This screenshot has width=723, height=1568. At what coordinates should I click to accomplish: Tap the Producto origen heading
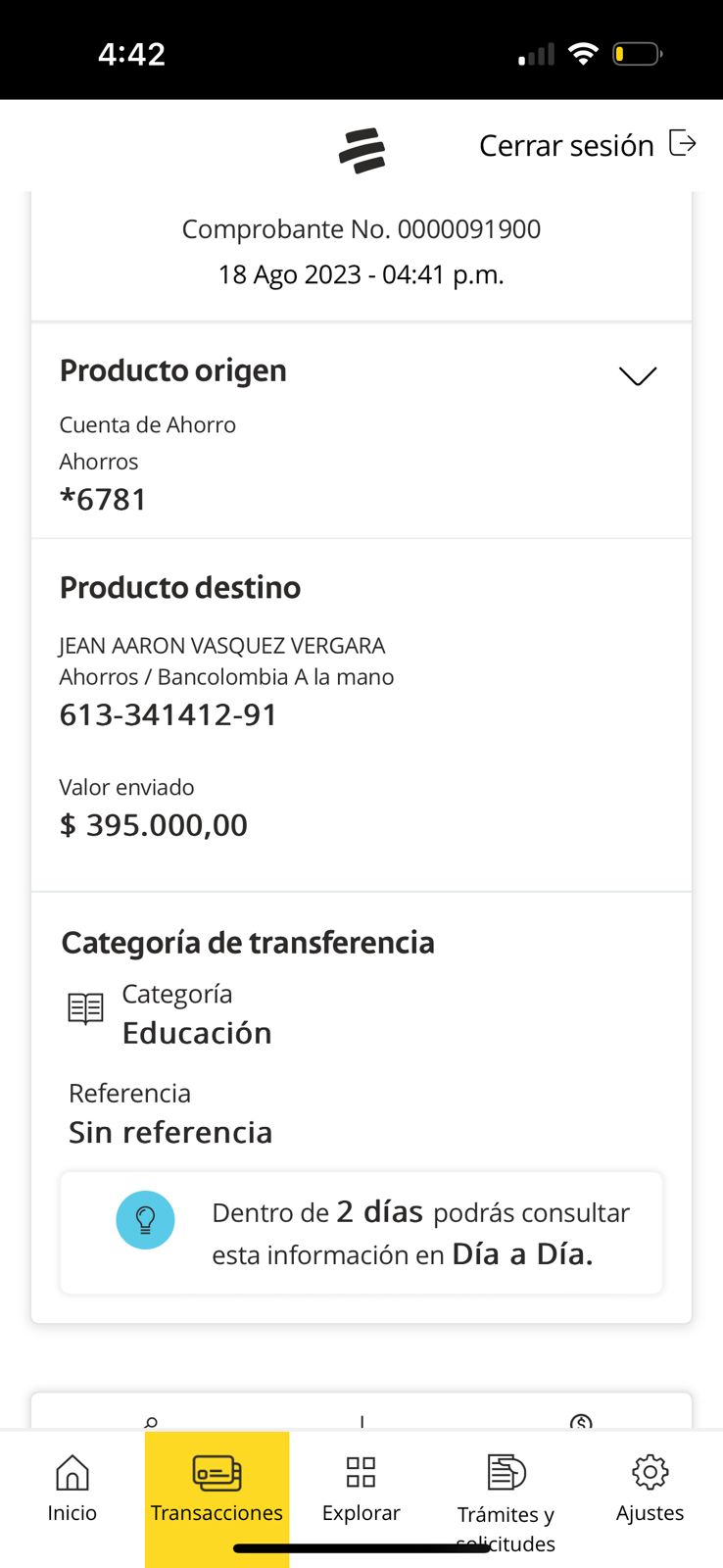pyautogui.click(x=173, y=370)
